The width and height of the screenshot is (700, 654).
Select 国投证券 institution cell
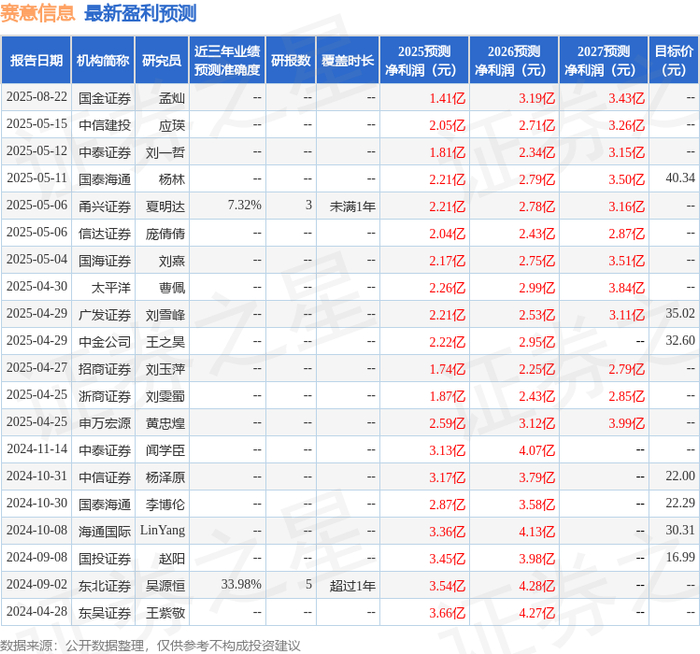click(x=104, y=558)
